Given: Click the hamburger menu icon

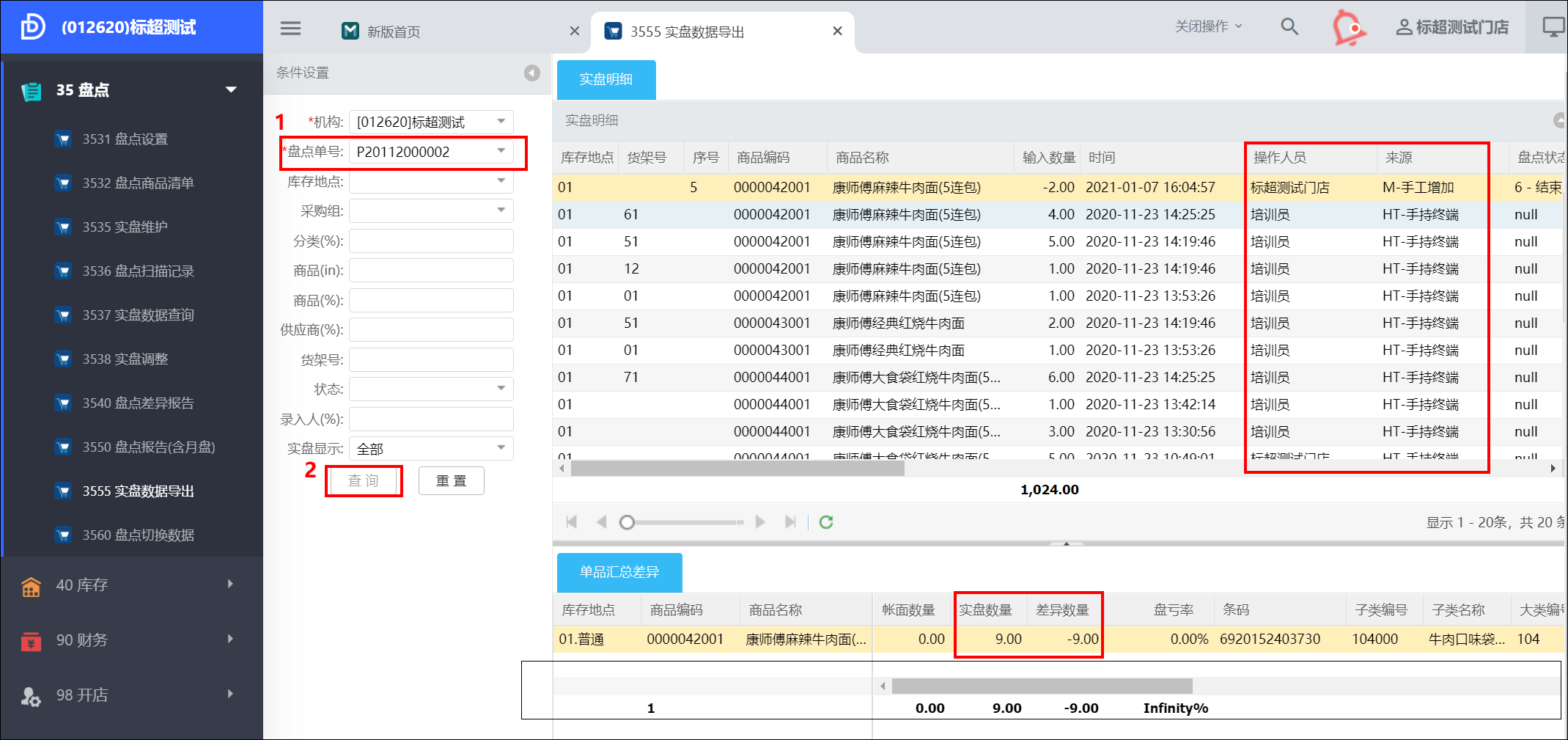Looking at the screenshot, I should point(290,29).
